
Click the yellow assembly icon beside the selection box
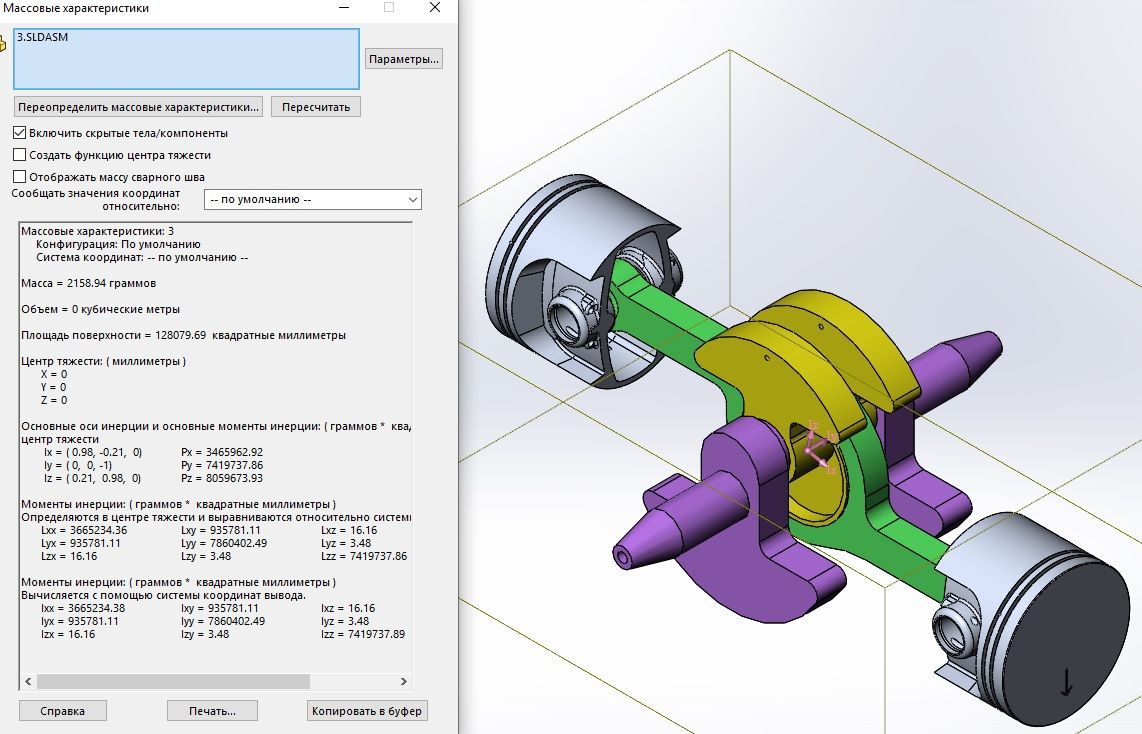click(x=3, y=45)
